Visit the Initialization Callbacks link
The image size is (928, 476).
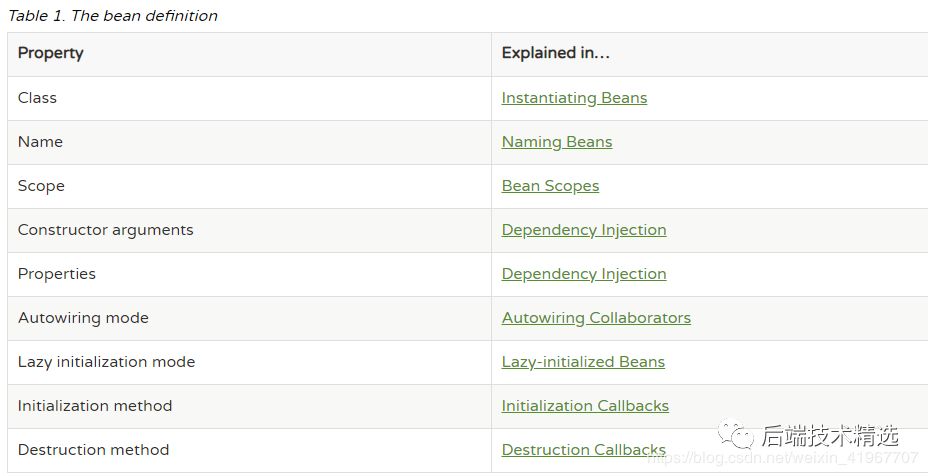(585, 406)
